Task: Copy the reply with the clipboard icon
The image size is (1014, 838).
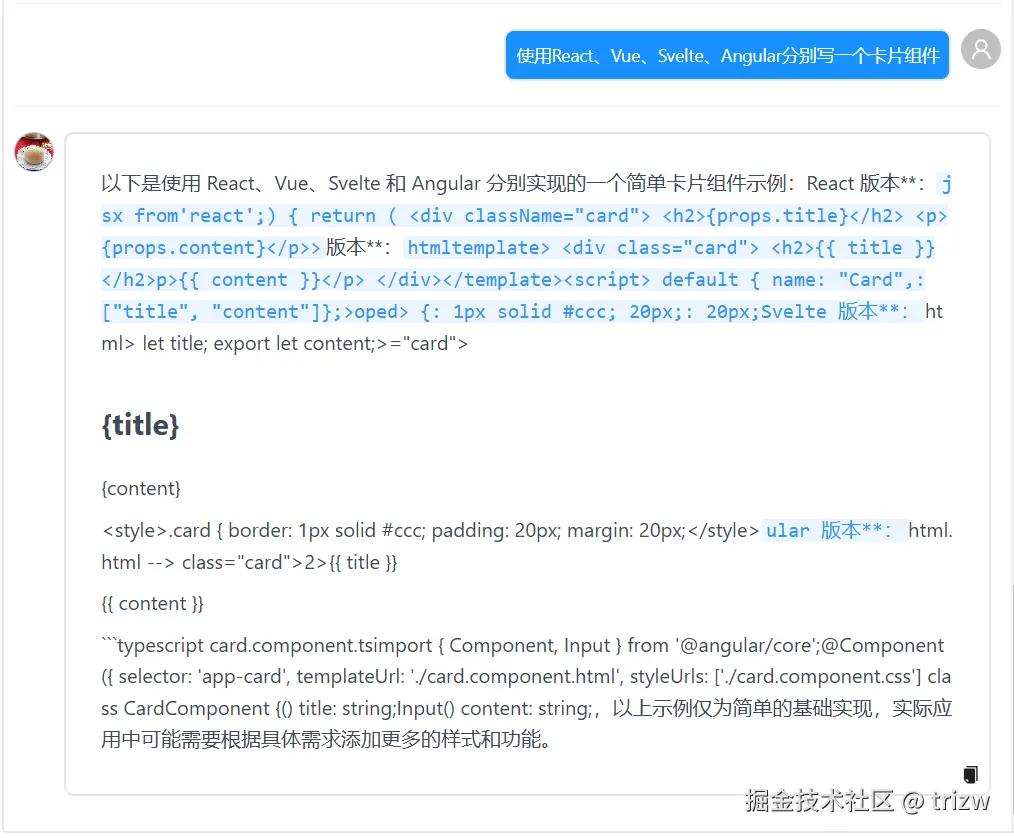Action: click(970, 774)
